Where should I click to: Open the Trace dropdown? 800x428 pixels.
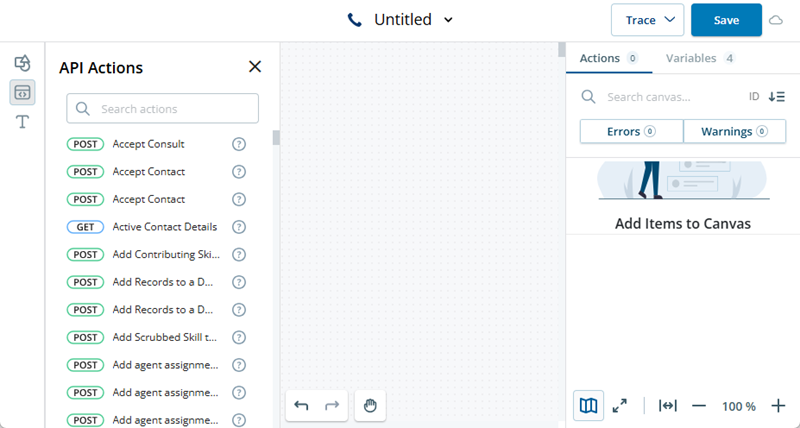pyautogui.click(x=647, y=20)
